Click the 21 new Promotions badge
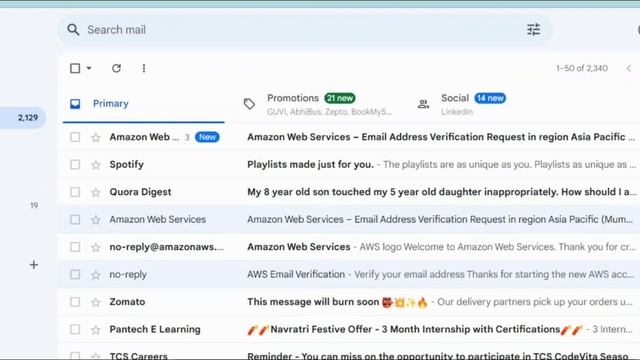The width and height of the screenshot is (640, 360). [x=340, y=98]
